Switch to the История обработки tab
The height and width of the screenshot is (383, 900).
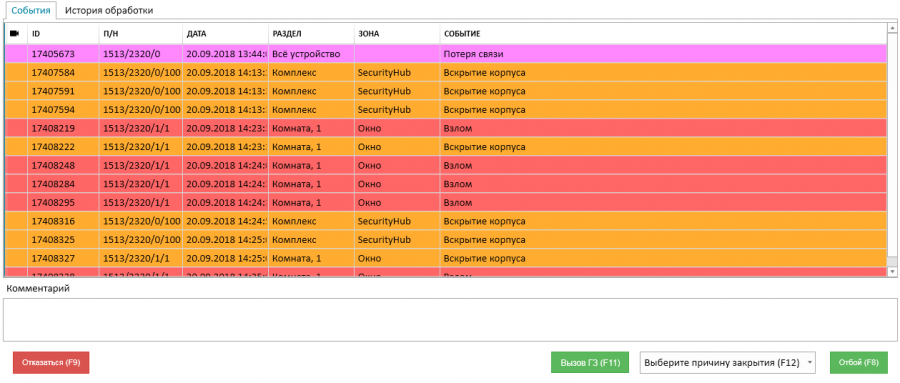pos(108,10)
